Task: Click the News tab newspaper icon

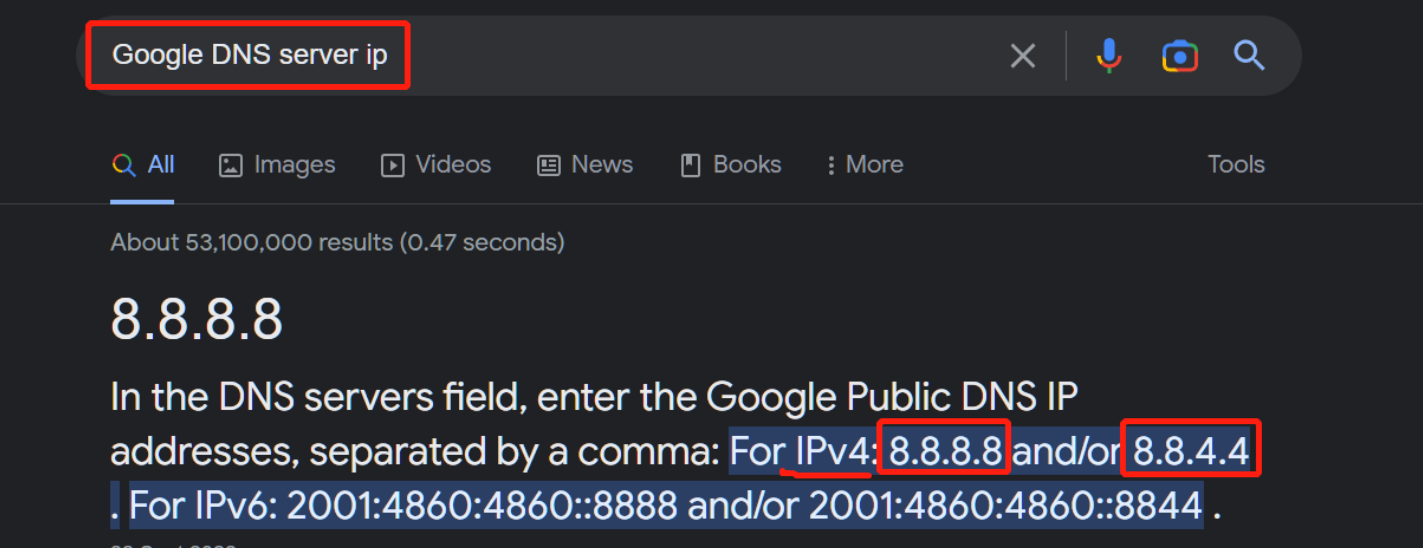Action: click(x=549, y=166)
